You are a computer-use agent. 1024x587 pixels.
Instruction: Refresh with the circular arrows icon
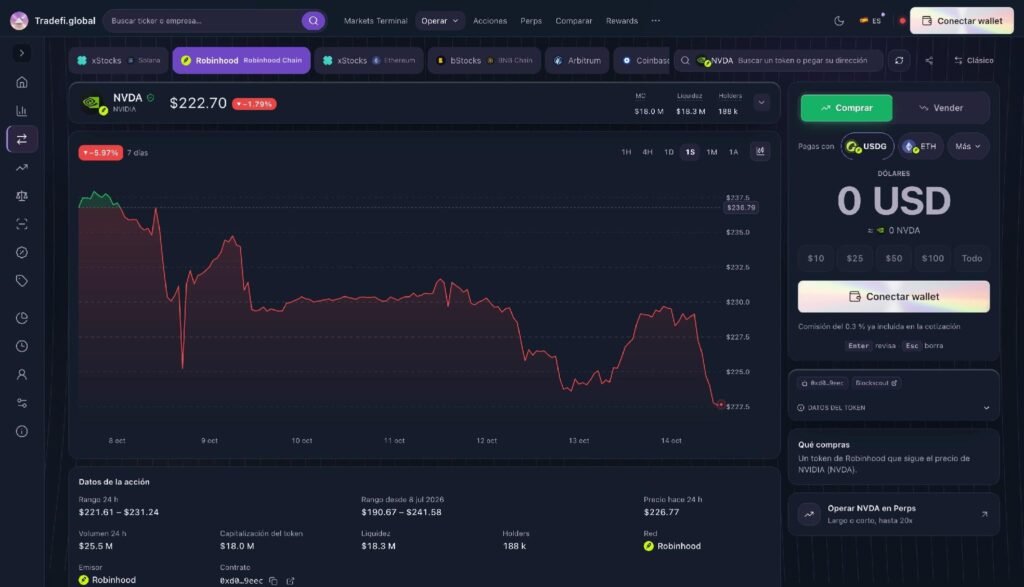pos(899,61)
